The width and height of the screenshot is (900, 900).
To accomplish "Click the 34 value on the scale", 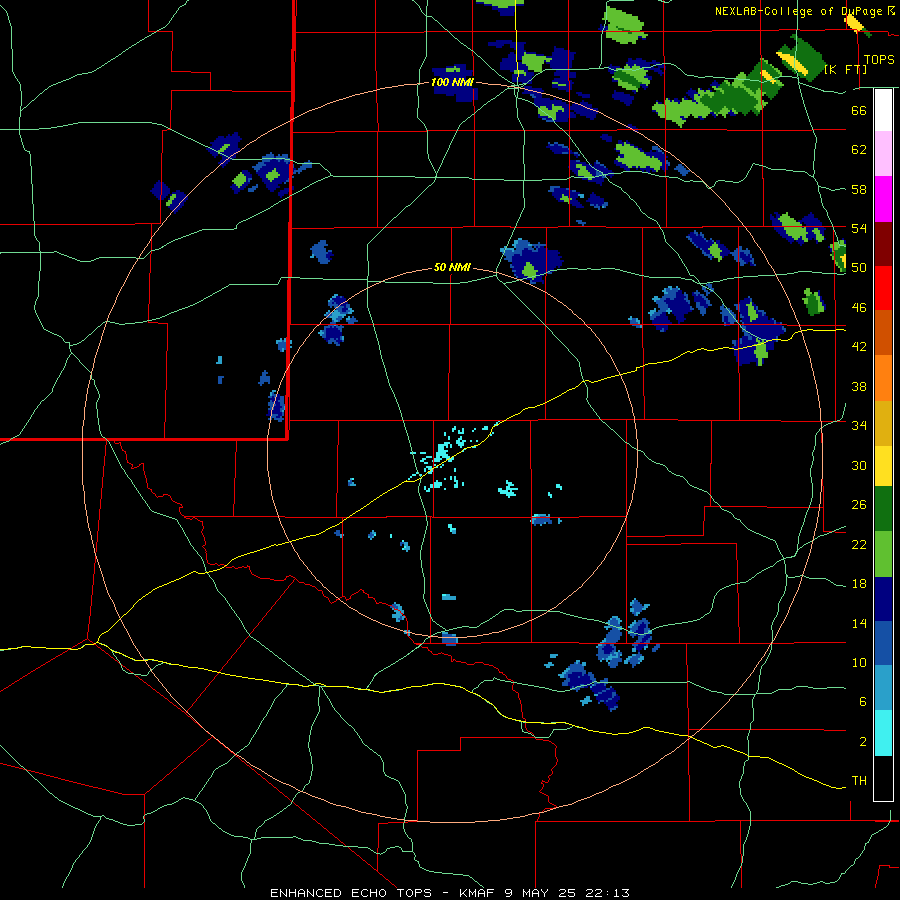I will click(859, 426).
